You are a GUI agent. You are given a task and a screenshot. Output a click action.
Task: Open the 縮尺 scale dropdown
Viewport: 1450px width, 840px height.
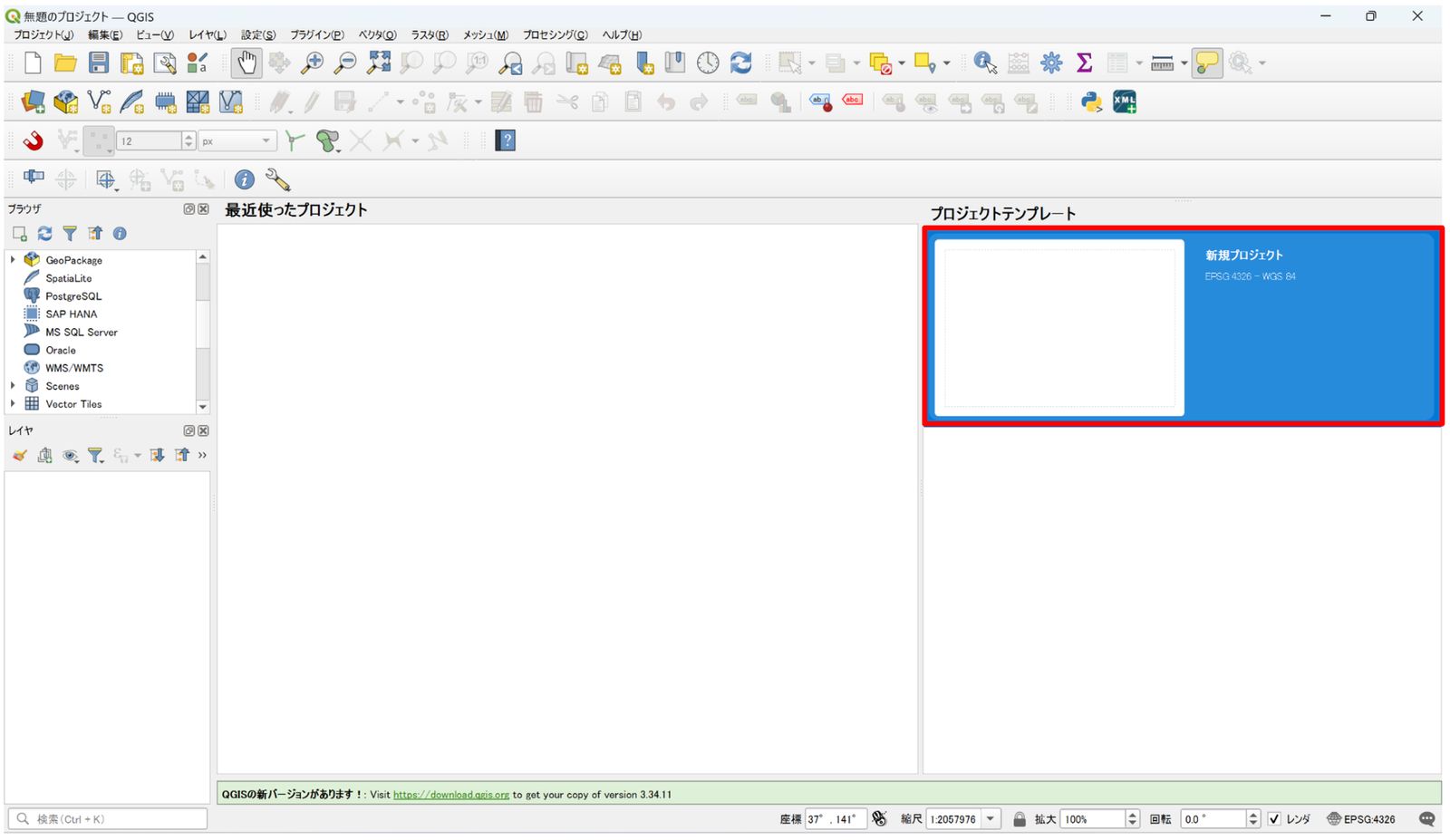[991, 819]
